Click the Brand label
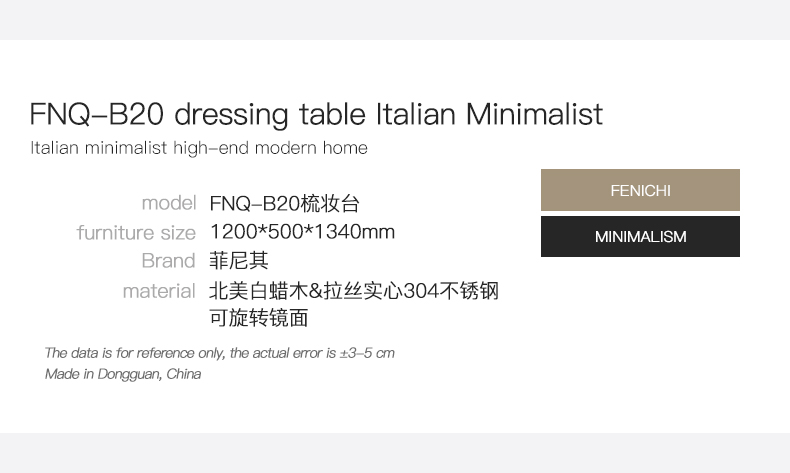This screenshot has height=473, width=790. pos(168,260)
